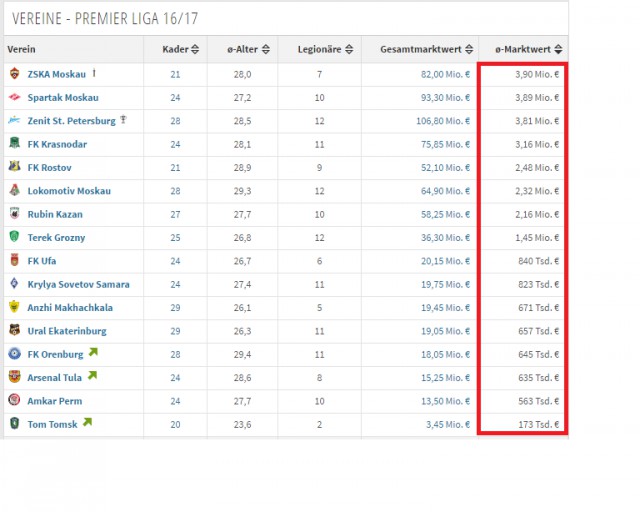Click FK Krasnodar total value 75,85 Mio. €
This screenshot has width=640, height=512.
tap(445, 144)
